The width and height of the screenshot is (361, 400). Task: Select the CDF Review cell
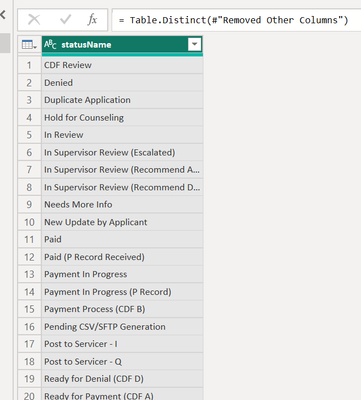[x=122, y=65]
